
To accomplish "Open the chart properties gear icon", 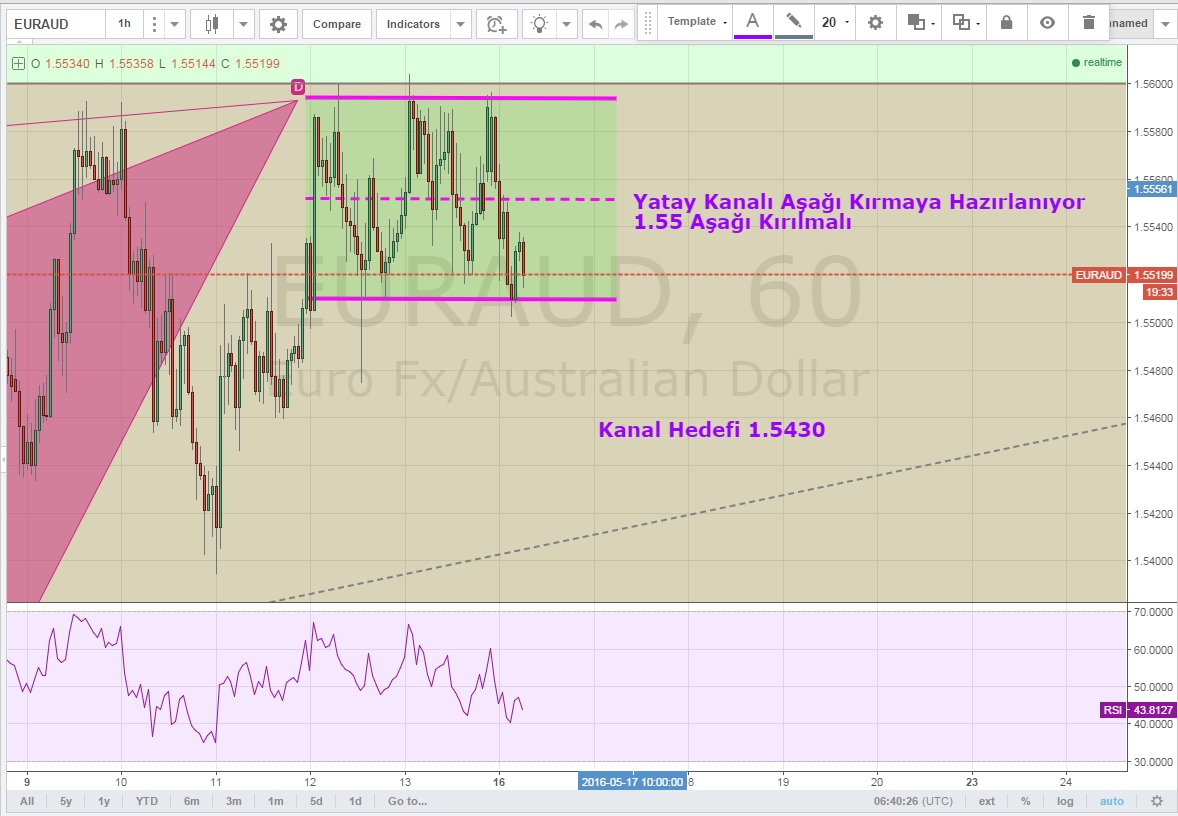I will tap(278, 24).
